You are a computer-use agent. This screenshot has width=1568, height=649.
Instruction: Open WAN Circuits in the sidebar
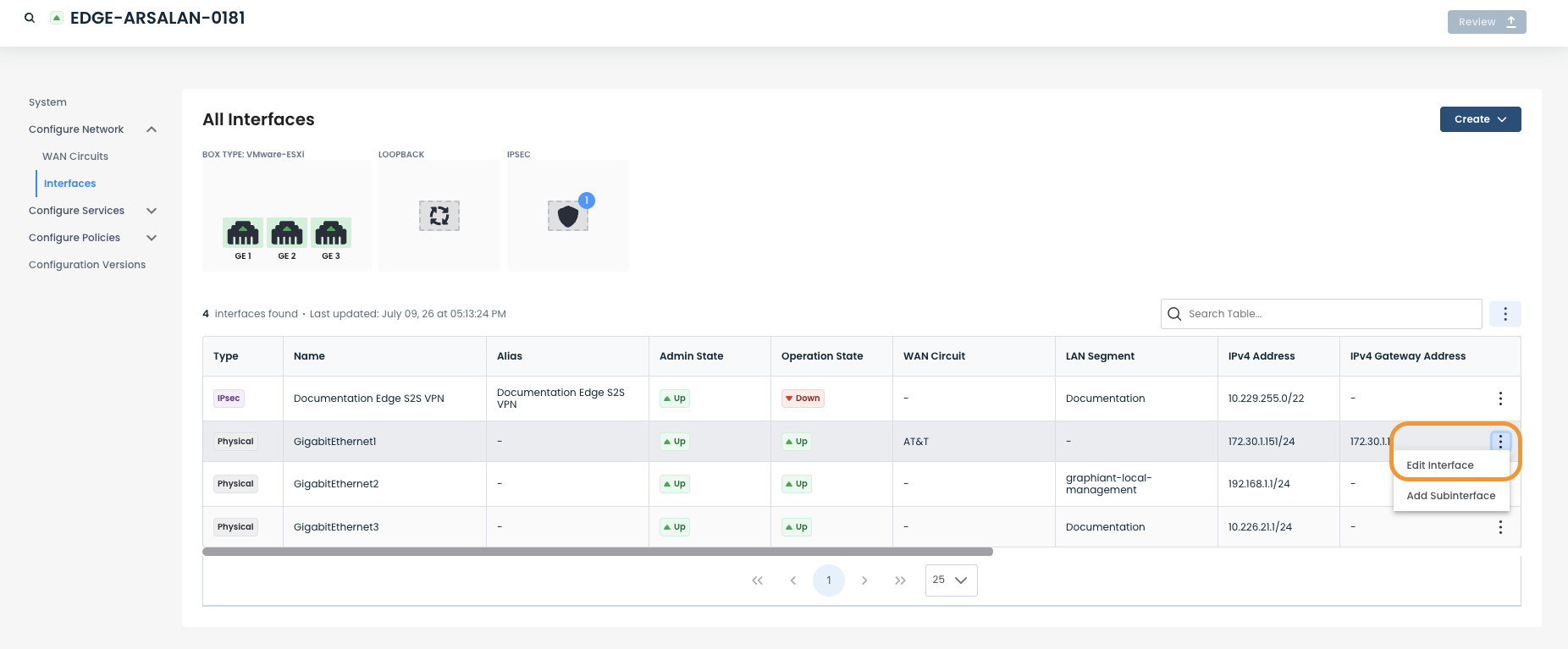(75, 157)
